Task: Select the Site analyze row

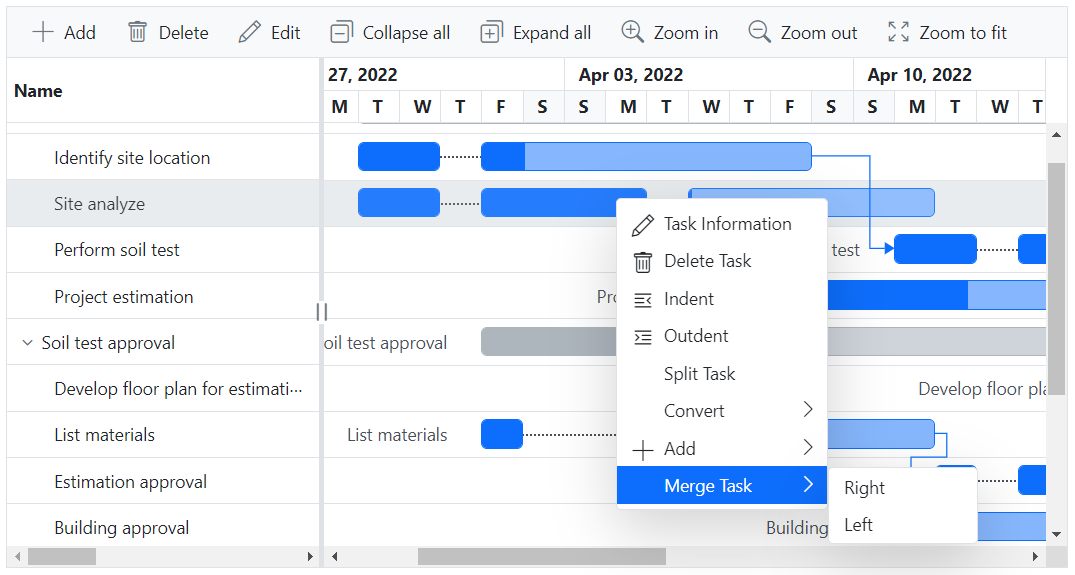Action: 163,204
